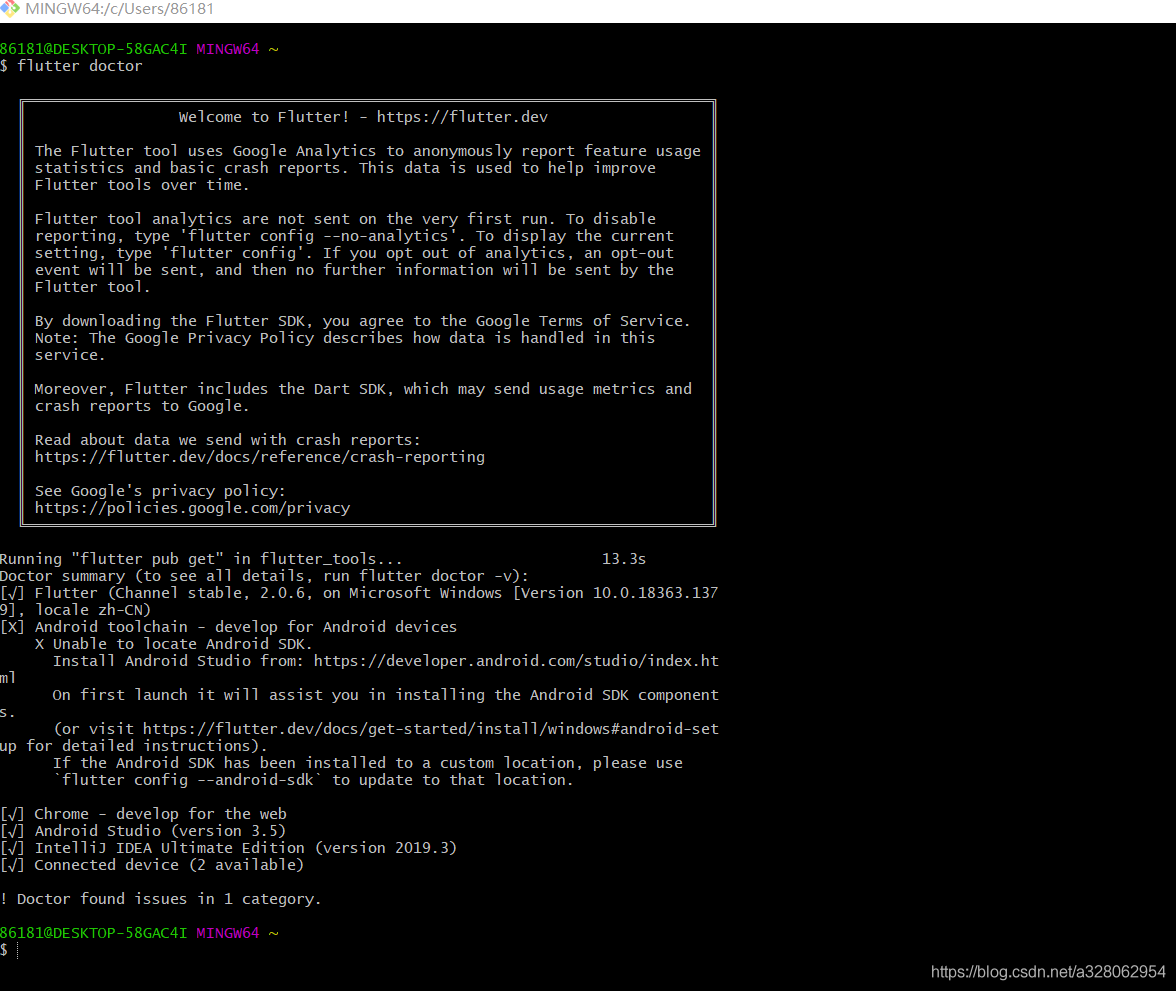This screenshot has width=1176, height=991.
Task: Click 'Doctor found issues in 1 category.' text
Action: point(169,899)
